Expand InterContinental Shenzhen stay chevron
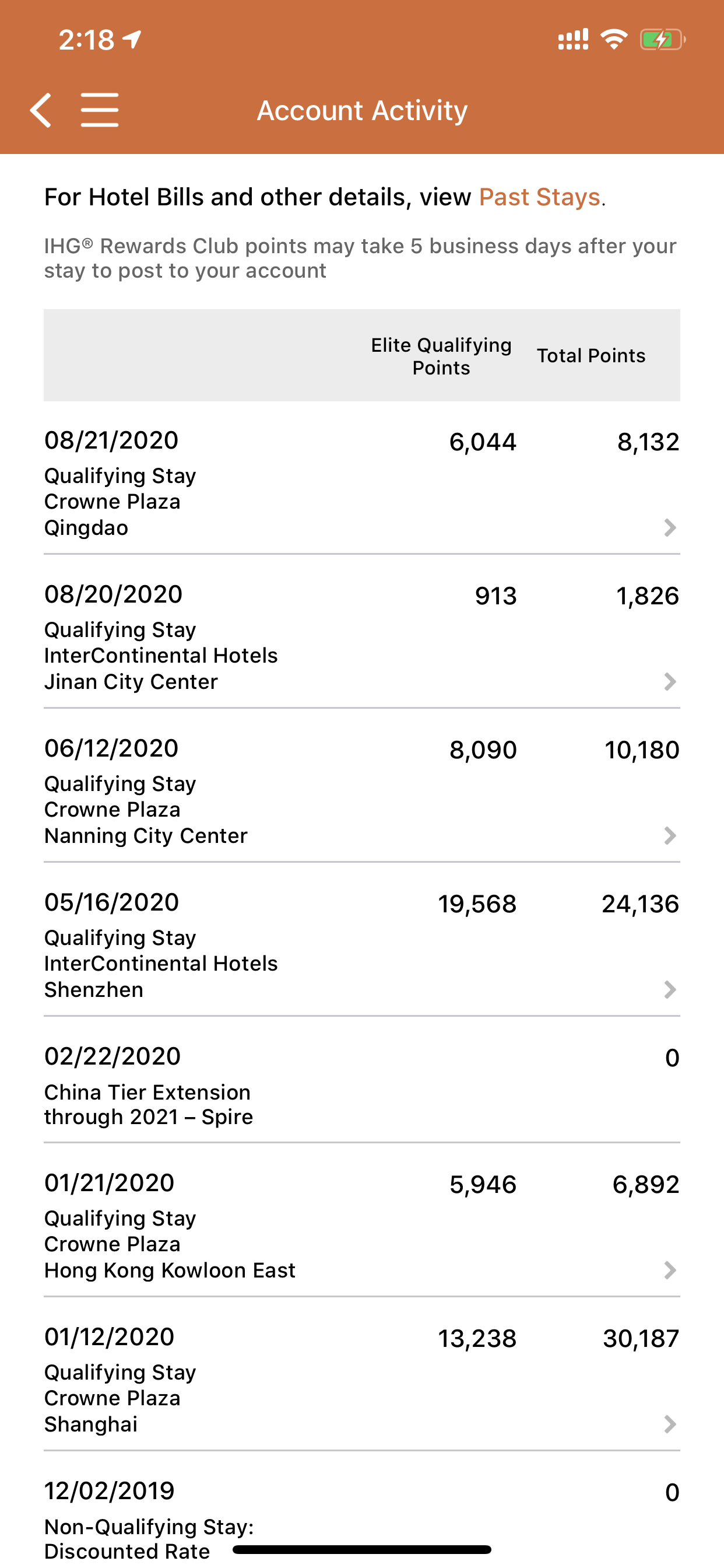The image size is (724, 1568). pyautogui.click(x=670, y=990)
